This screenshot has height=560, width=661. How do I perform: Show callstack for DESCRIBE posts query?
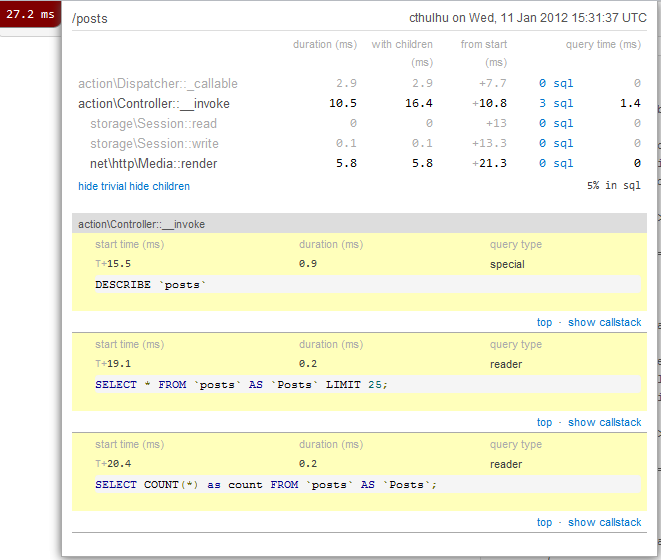coord(605,323)
